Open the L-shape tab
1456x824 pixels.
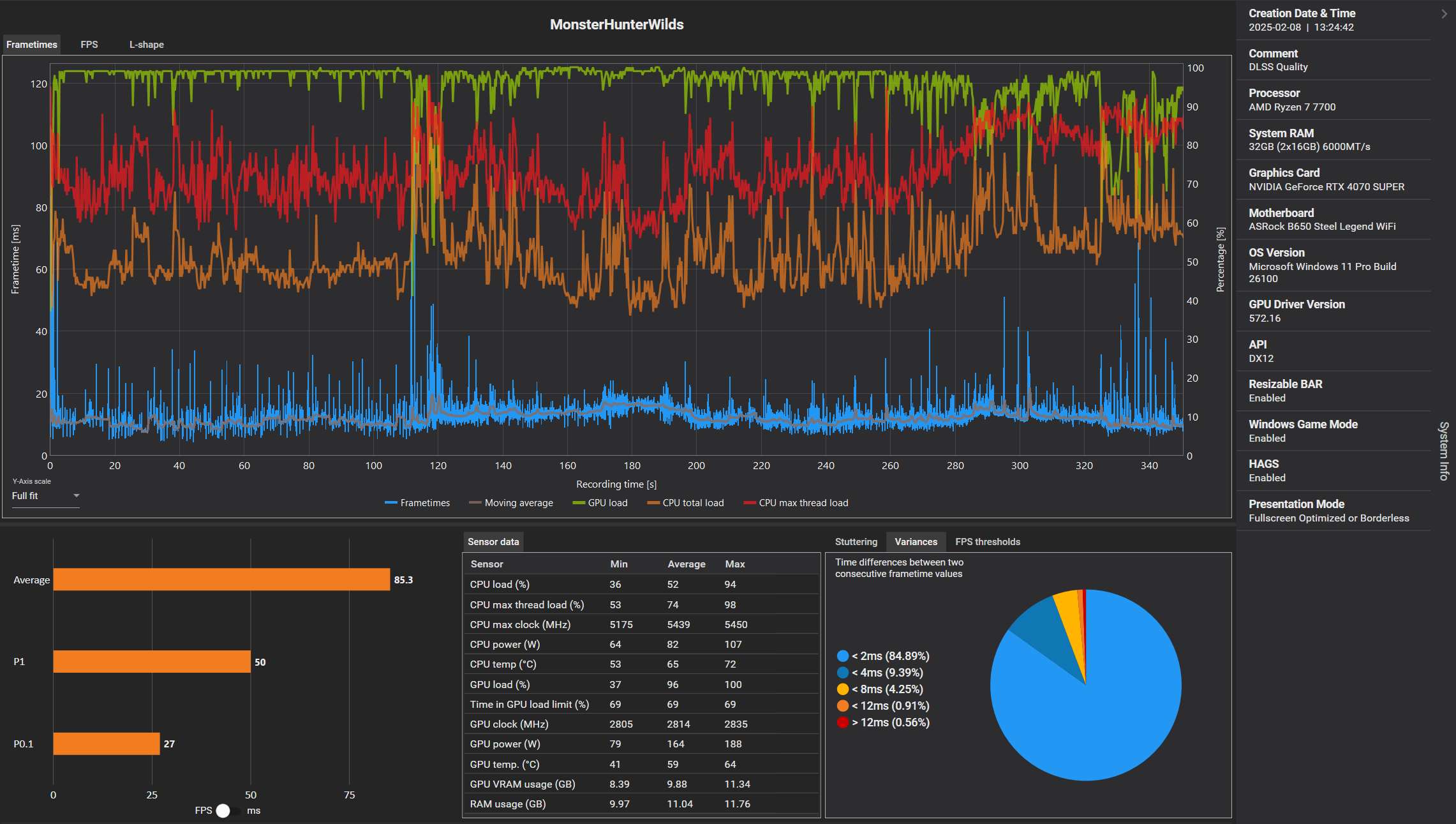147,45
